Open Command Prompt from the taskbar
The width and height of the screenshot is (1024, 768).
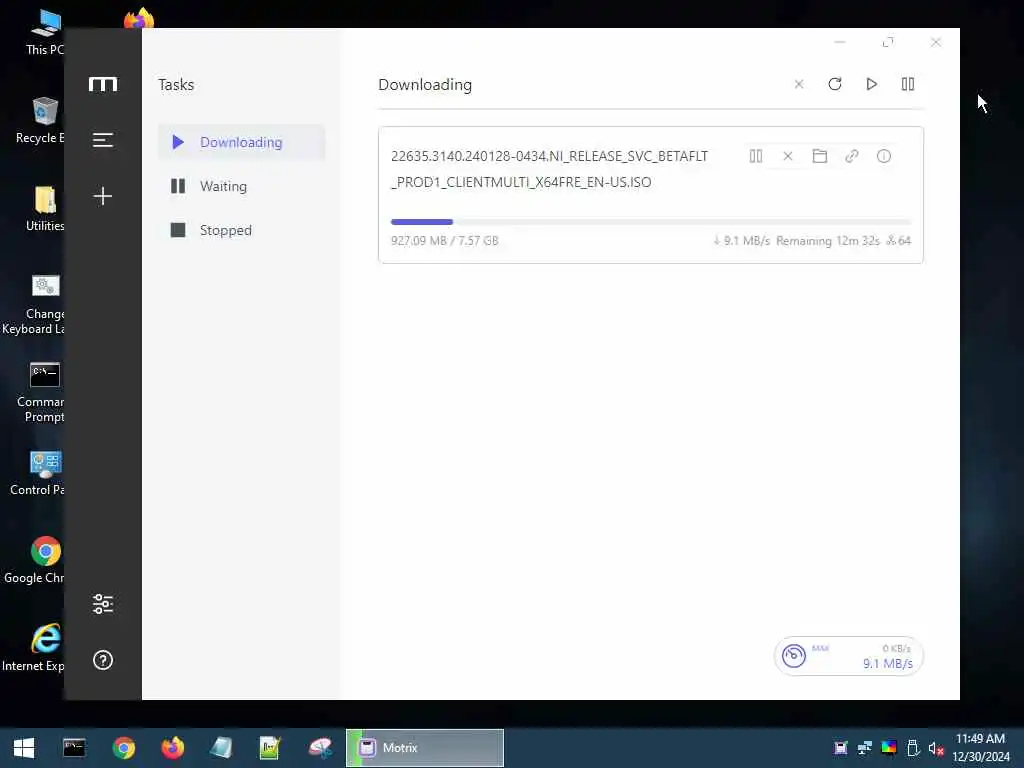coord(74,748)
